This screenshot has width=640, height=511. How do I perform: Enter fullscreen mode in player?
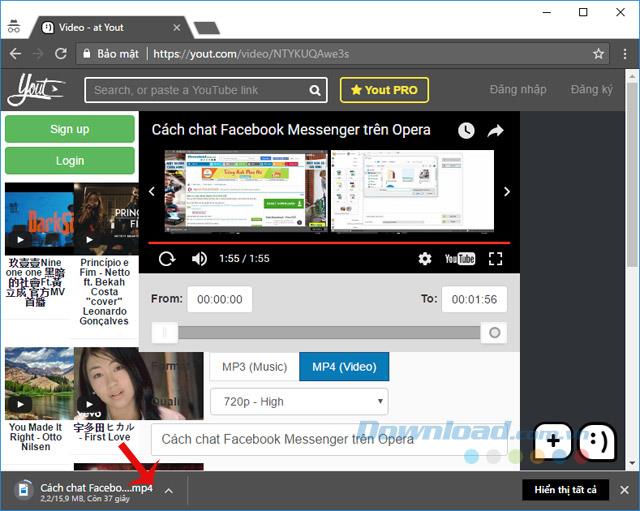(x=496, y=259)
